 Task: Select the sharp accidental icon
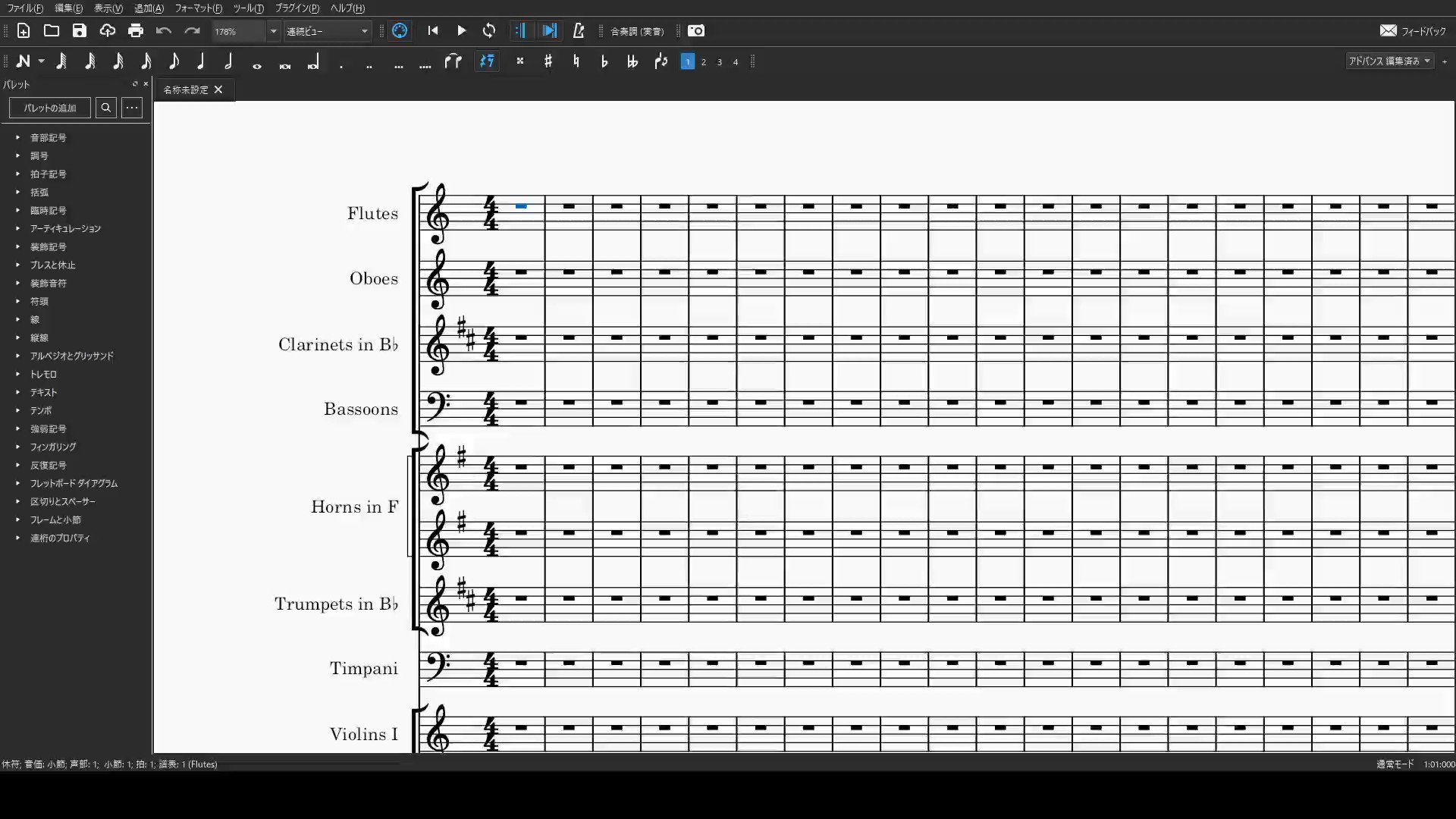(x=548, y=61)
